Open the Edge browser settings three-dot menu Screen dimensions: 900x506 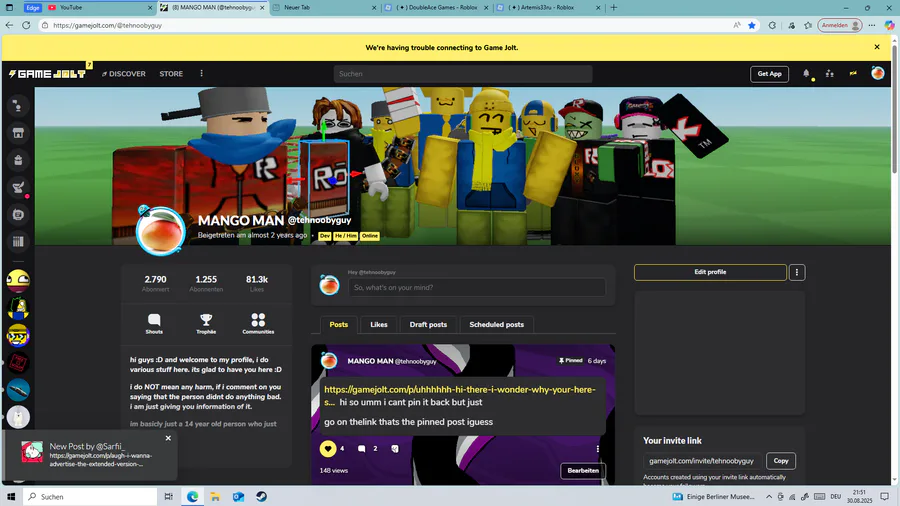pos(872,25)
